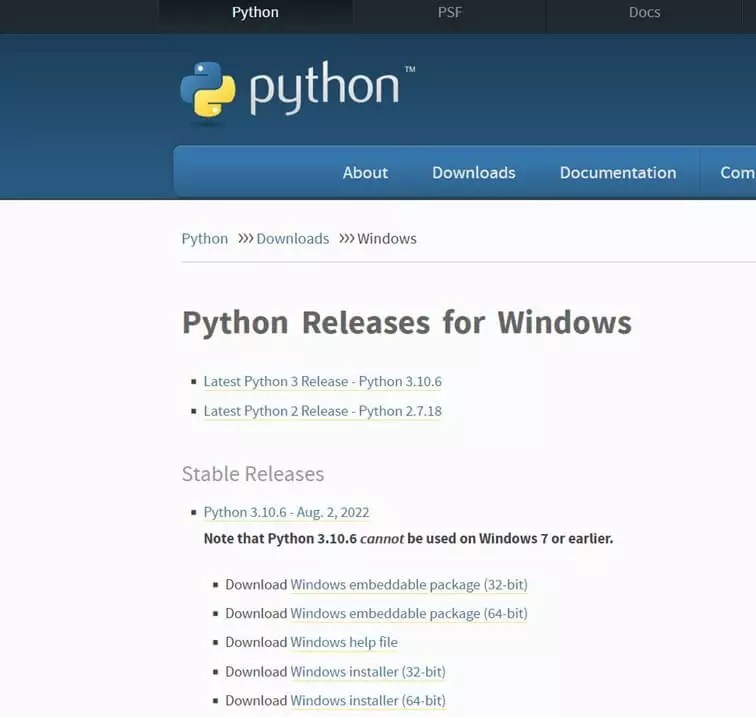The width and height of the screenshot is (756, 717).
Task: Download Windows embeddable package (64-bit)
Action: click(x=409, y=613)
